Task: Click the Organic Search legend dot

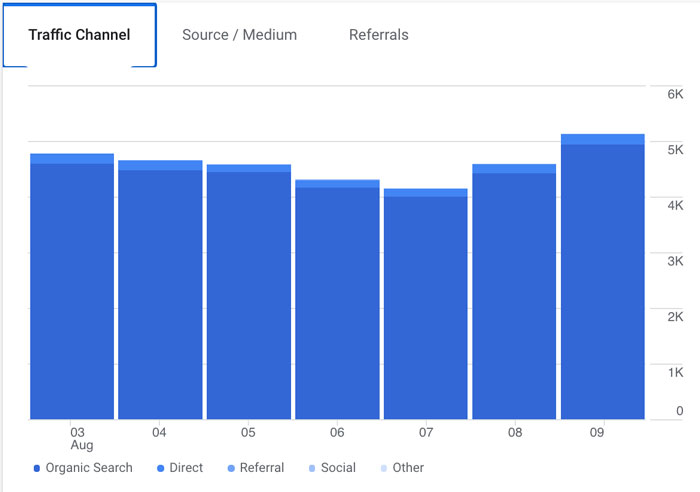Action: point(37,468)
